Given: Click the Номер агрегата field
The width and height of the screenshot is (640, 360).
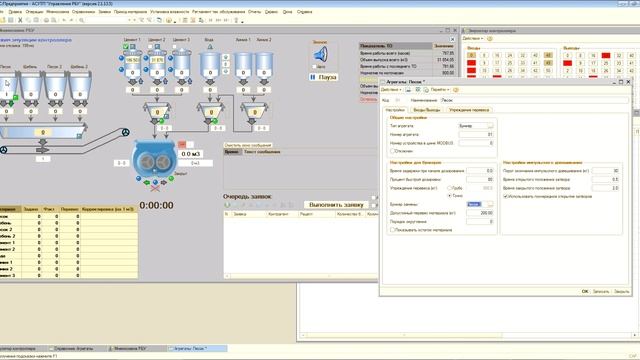Looking at the screenshot, I should [x=476, y=134].
